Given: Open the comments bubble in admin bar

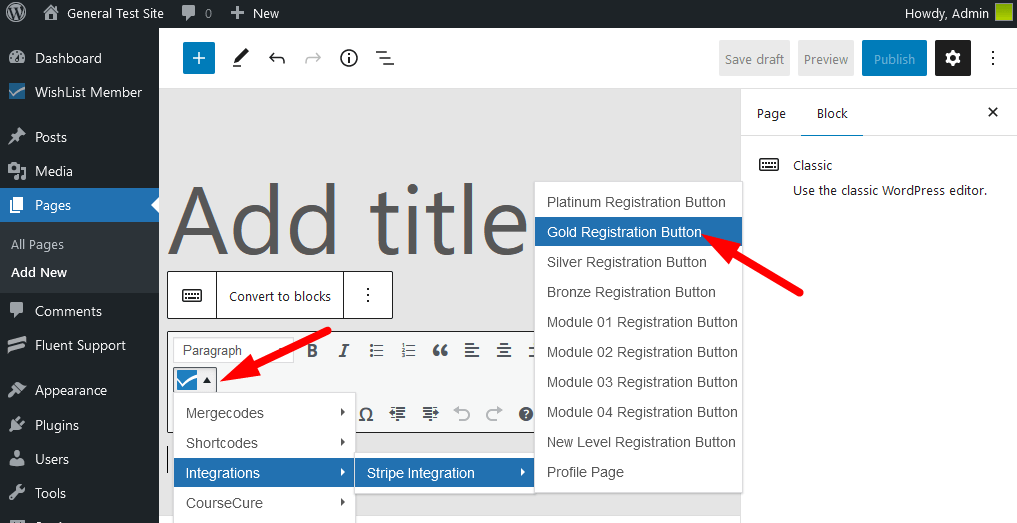Looking at the screenshot, I should [197, 13].
